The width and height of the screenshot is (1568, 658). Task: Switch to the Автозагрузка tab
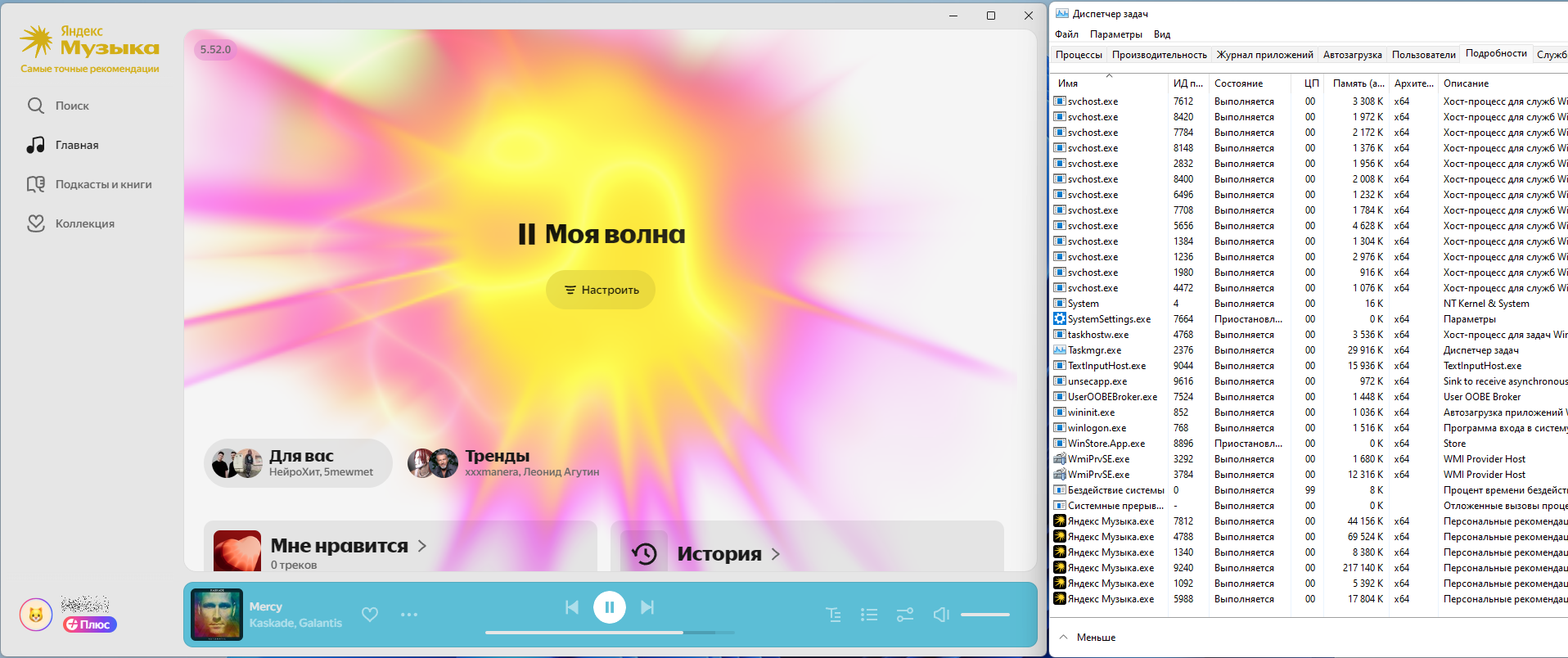click(x=1352, y=55)
